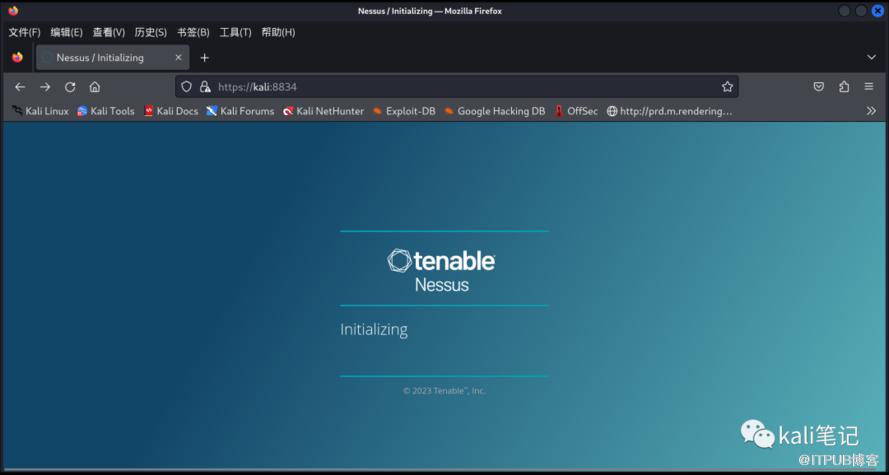Open a new tab with plus button
The height and width of the screenshot is (475, 889).
pos(205,58)
